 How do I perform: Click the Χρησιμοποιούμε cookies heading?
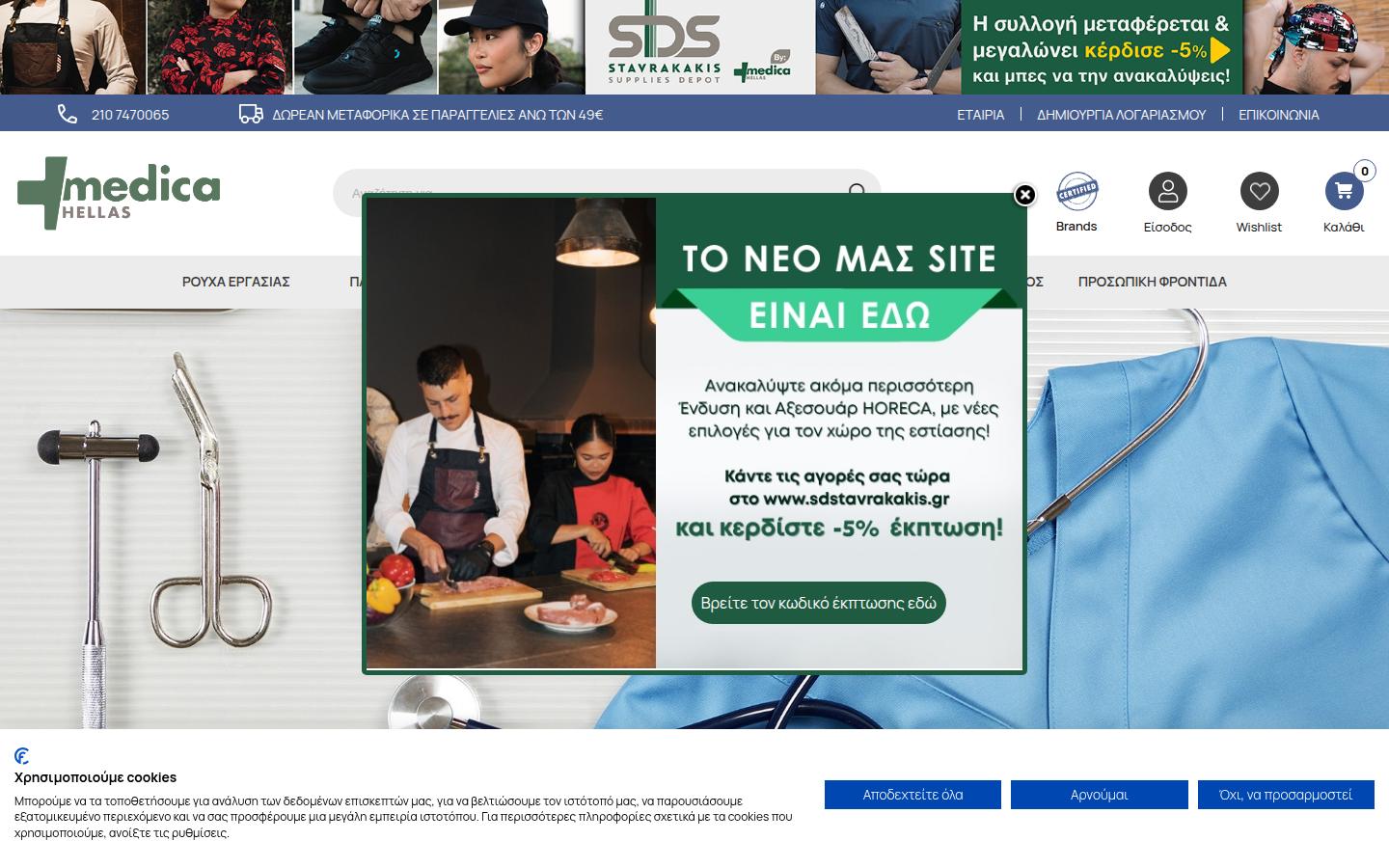click(x=95, y=777)
